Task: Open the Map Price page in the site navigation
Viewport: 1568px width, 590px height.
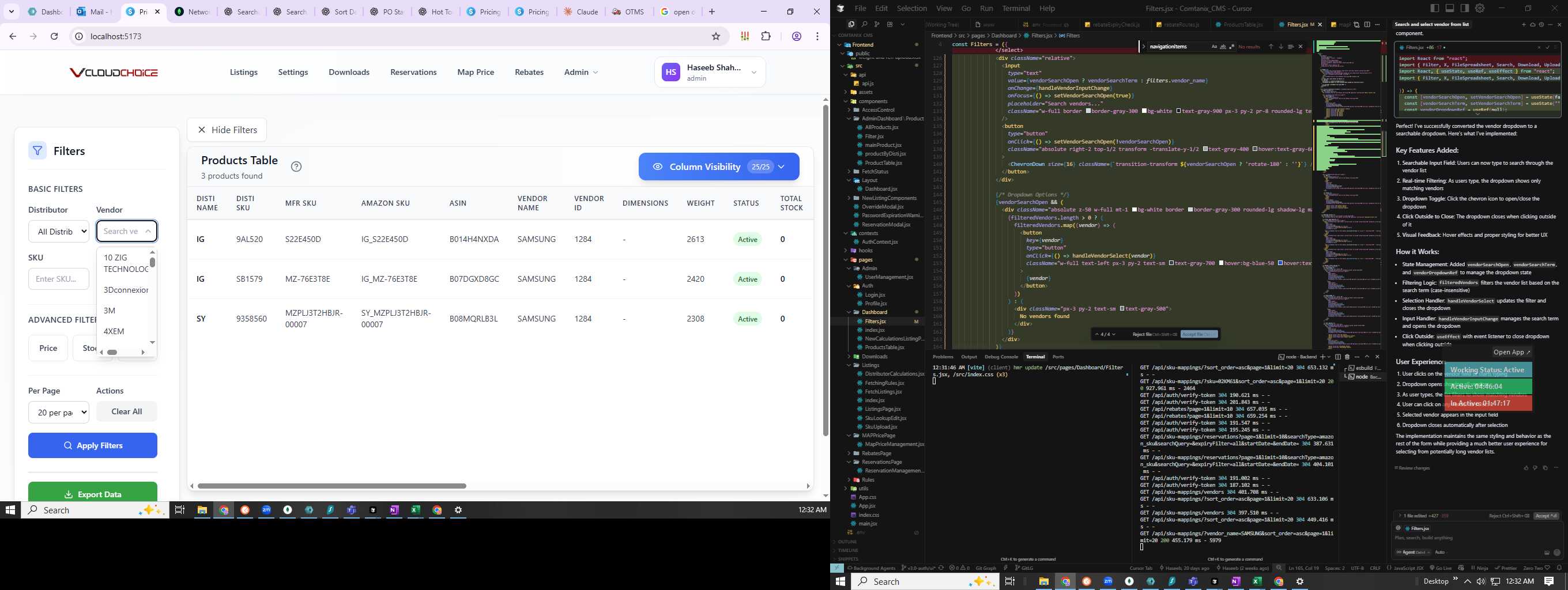Action: [x=476, y=73]
